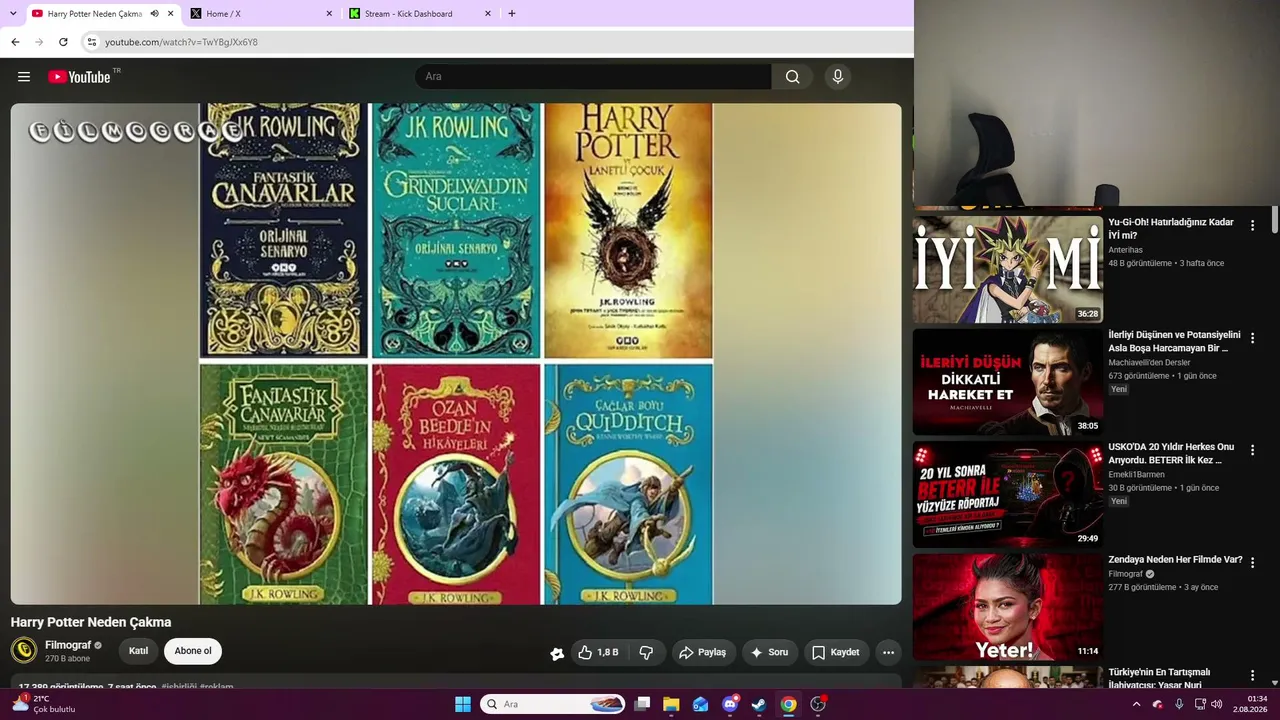Viewport: 1280px width, 720px height.
Task: Close the Kick Dashboard tab
Action: pyautogui.click(x=488, y=14)
